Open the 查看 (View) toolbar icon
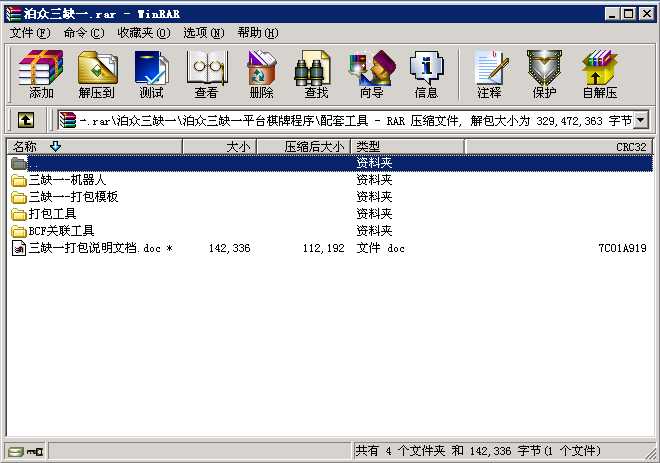The width and height of the screenshot is (660, 463). tap(206, 74)
